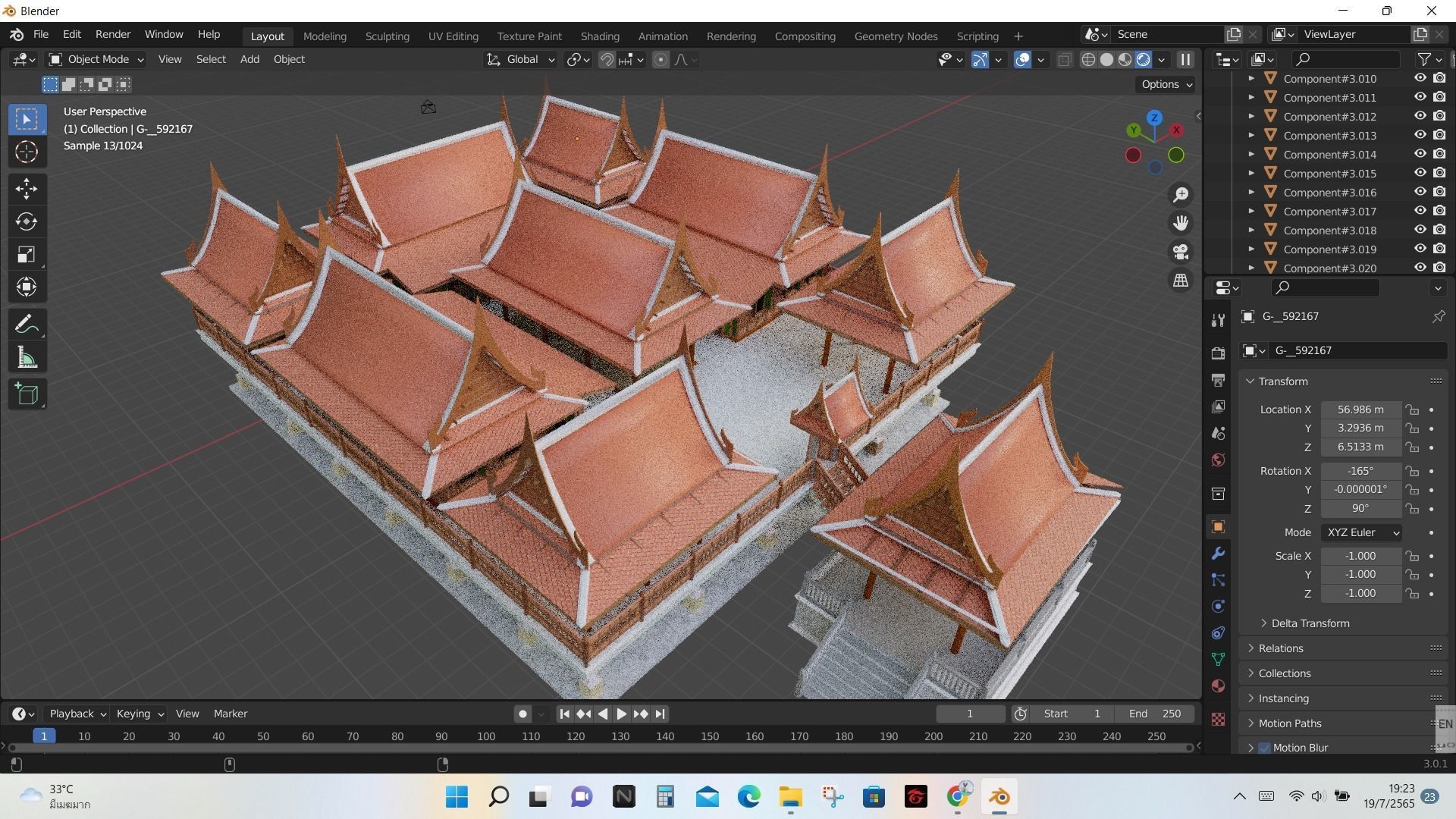1456x819 pixels.
Task: Collapse the Transform panel
Action: tap(1283, 381)
